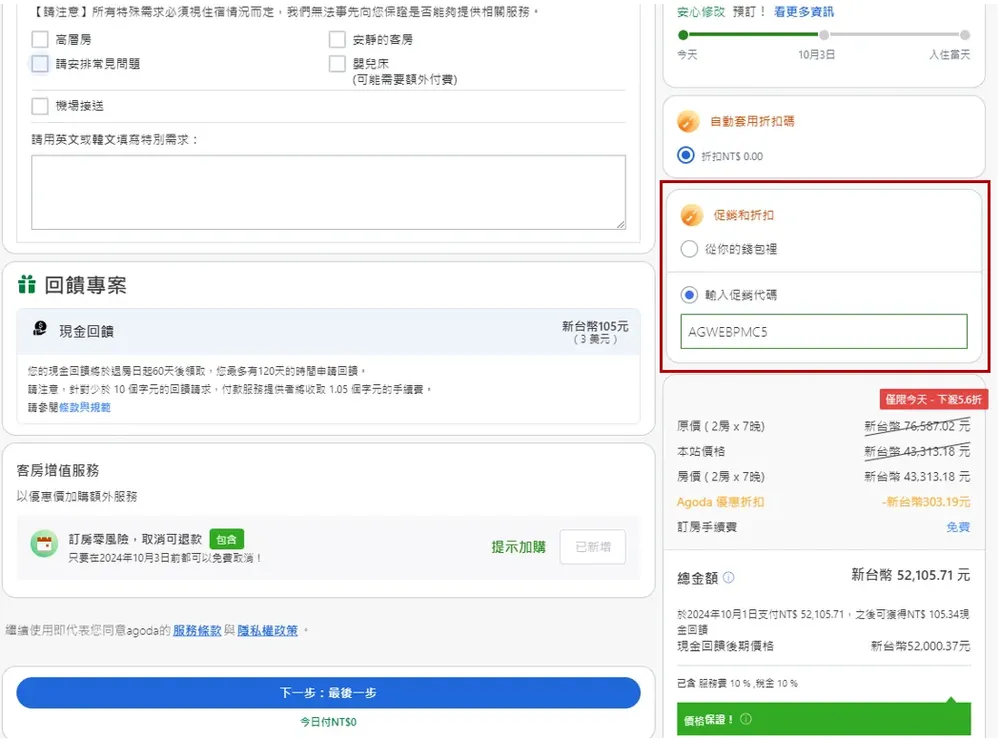
Task: Select the 輸入促銷代碼 radio option
Action: tap(689, 295)
